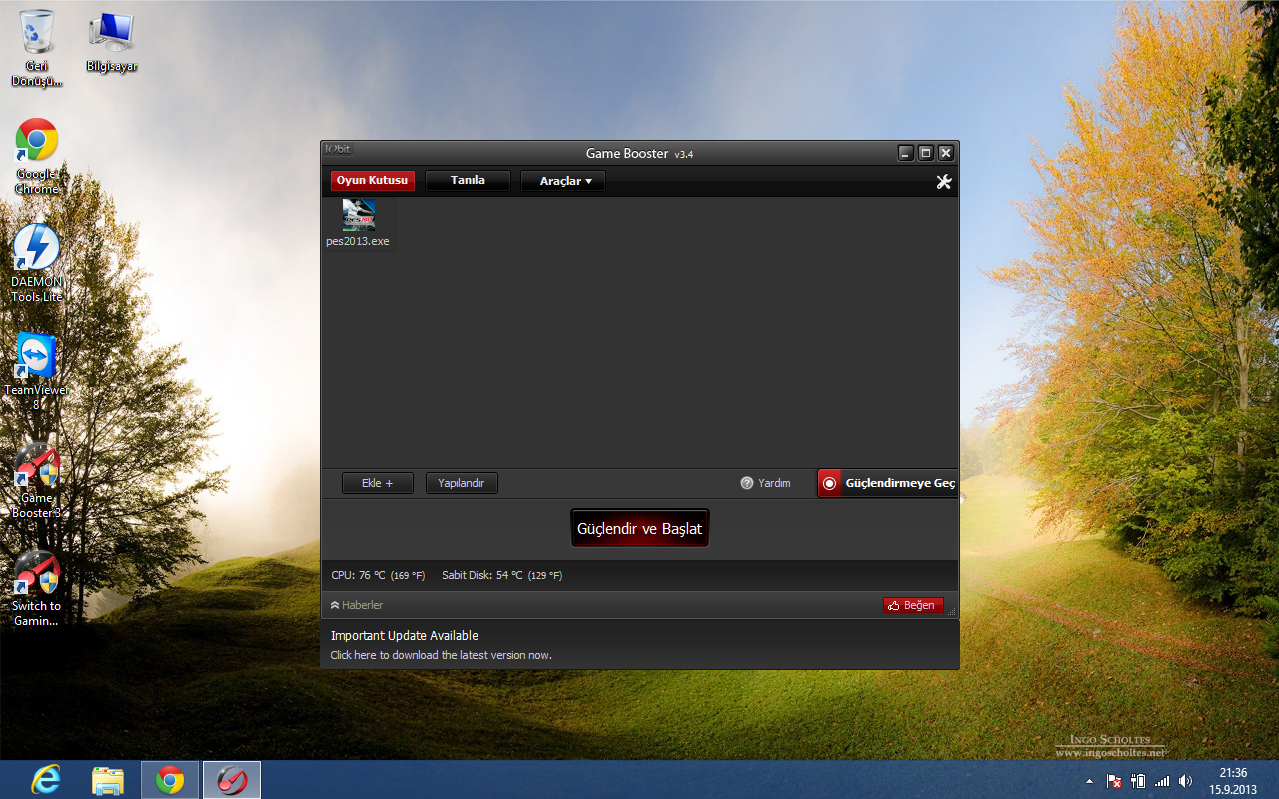Click the Yapılandır button
This screenshot has height=799, width=1279.
pos(461,483)
